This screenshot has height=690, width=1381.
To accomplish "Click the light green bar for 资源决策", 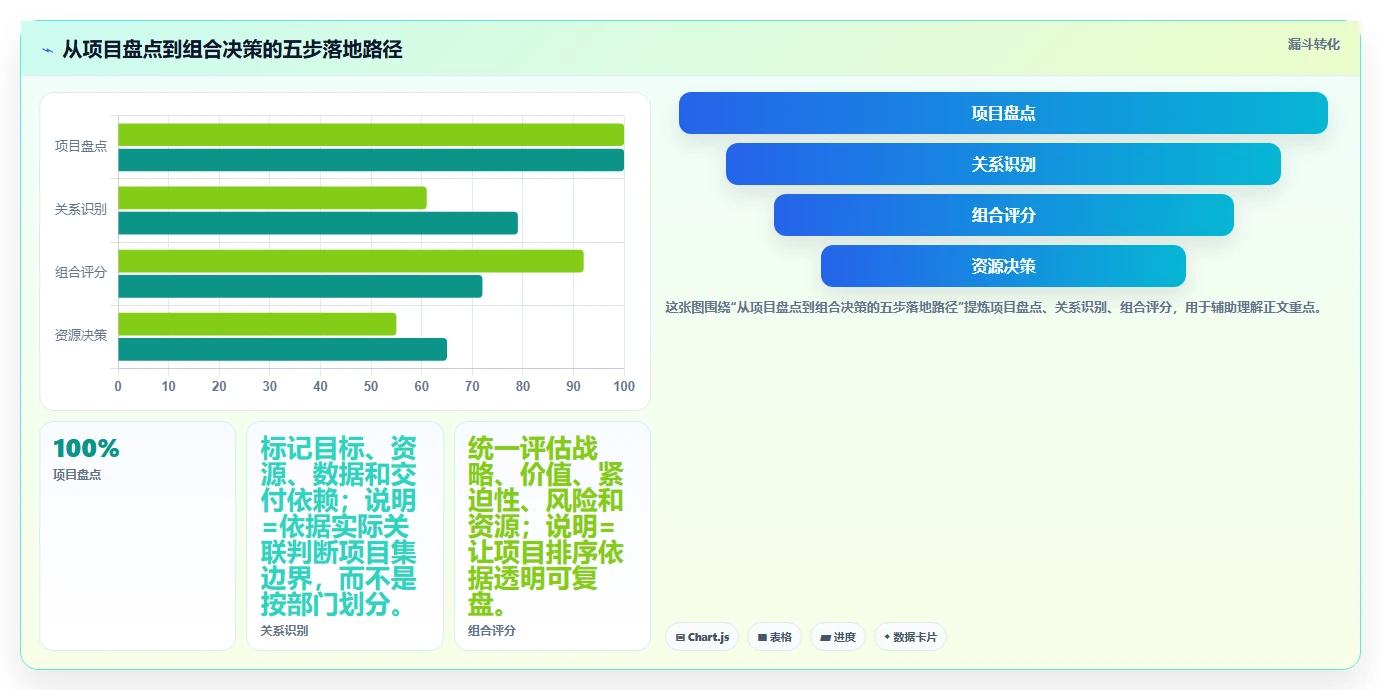I will click(257, 324).
